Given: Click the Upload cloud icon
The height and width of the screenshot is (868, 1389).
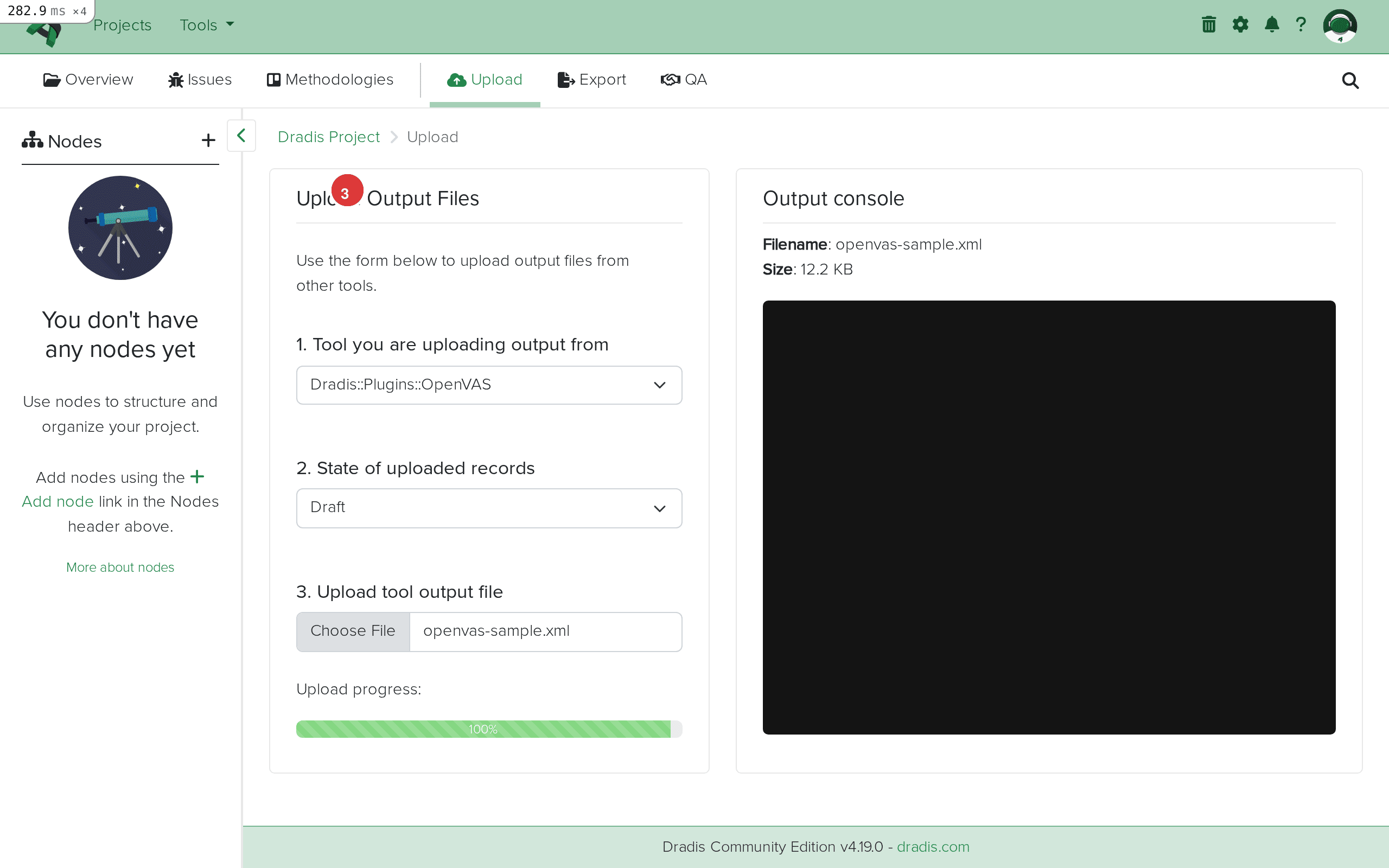Looking at the screenshot, I should point(456,79).
